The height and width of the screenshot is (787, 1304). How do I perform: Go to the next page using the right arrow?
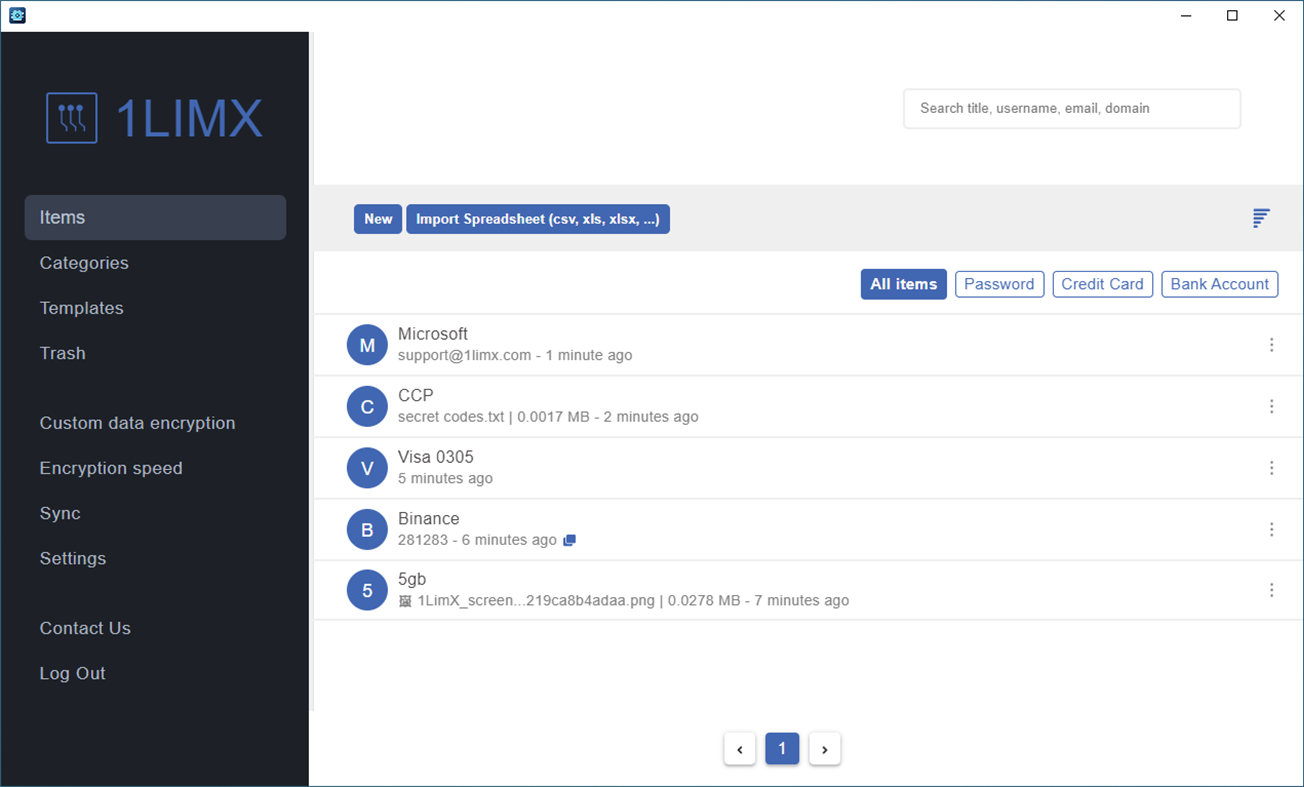[824, 748]
